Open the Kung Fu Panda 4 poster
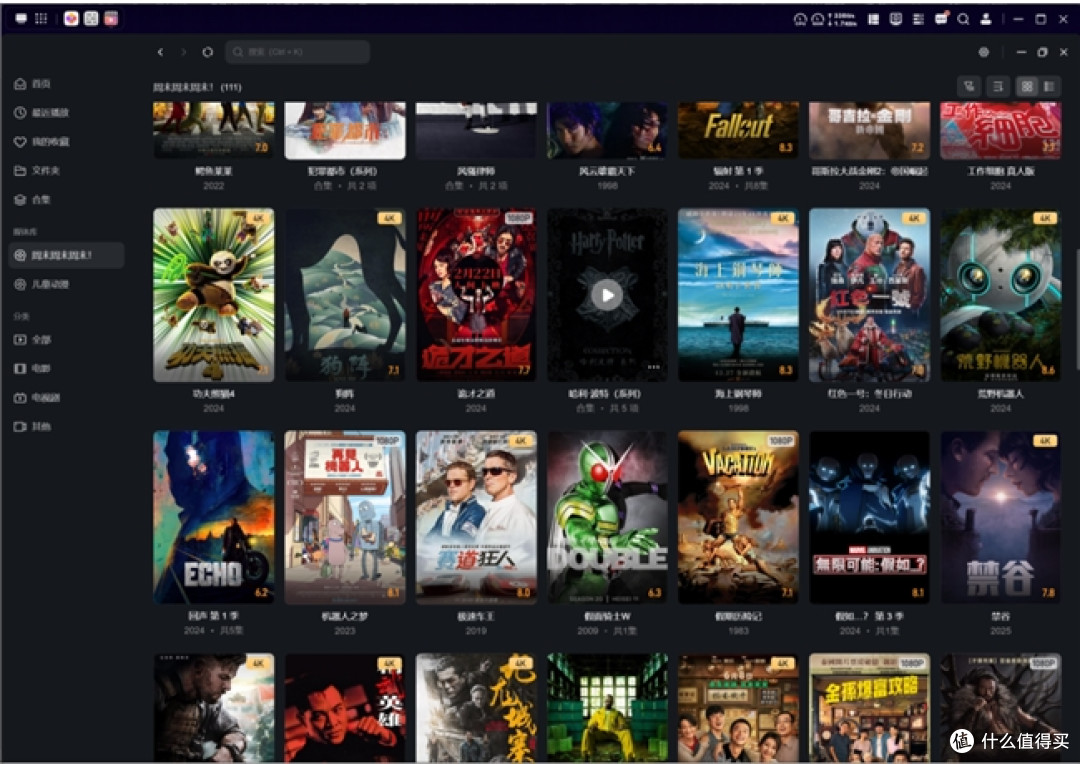The width and height of the screenshot is (1080, 764). click(x=214, y=295)
